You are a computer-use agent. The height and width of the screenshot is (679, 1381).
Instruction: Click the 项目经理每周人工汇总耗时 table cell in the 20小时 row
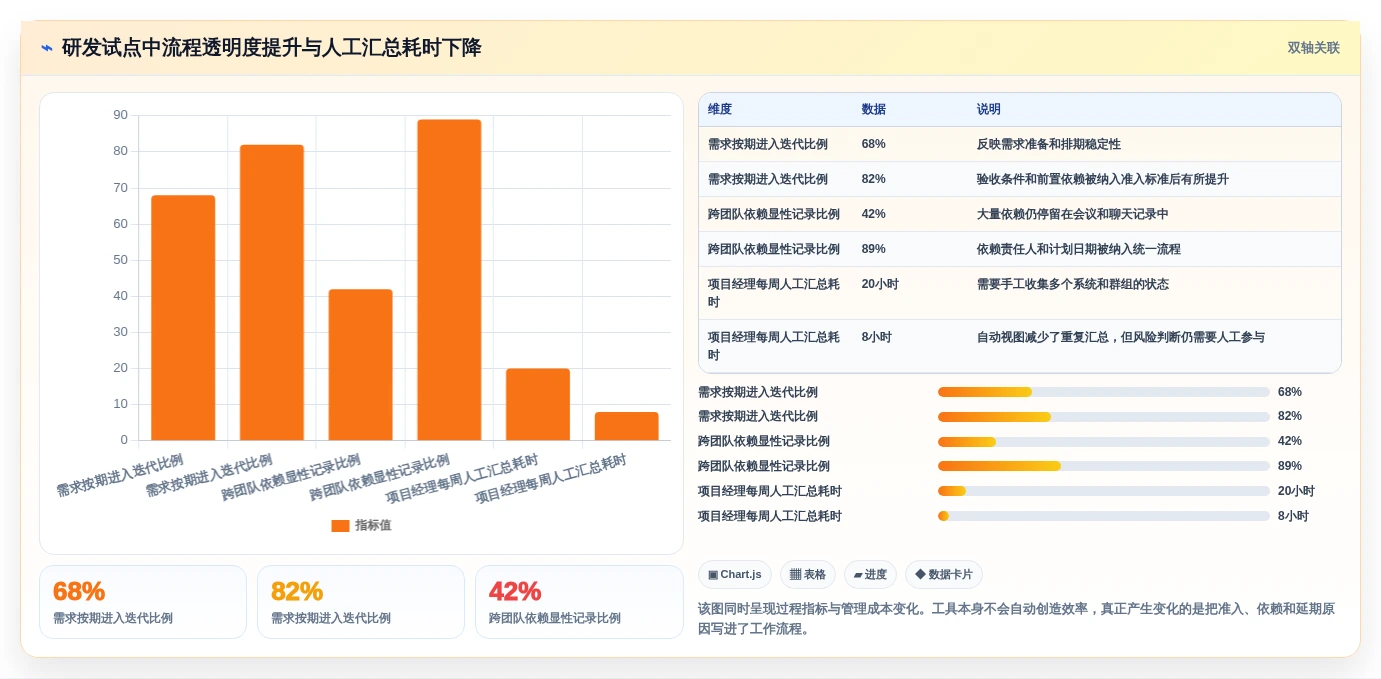pos(774,293)
